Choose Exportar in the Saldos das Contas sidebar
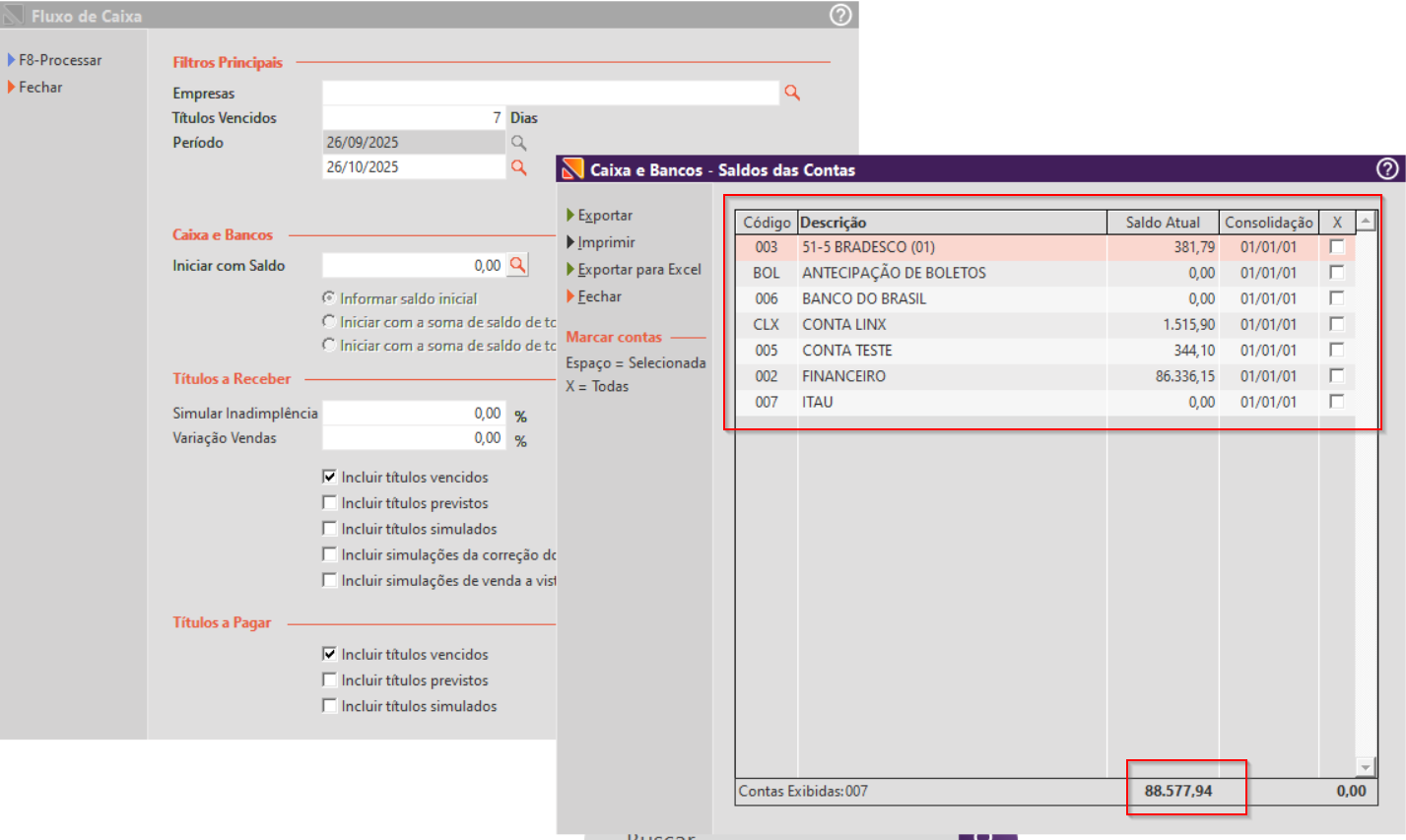Image resolution: width=1406 pixels, height=840 pixels. coord(605,215)
